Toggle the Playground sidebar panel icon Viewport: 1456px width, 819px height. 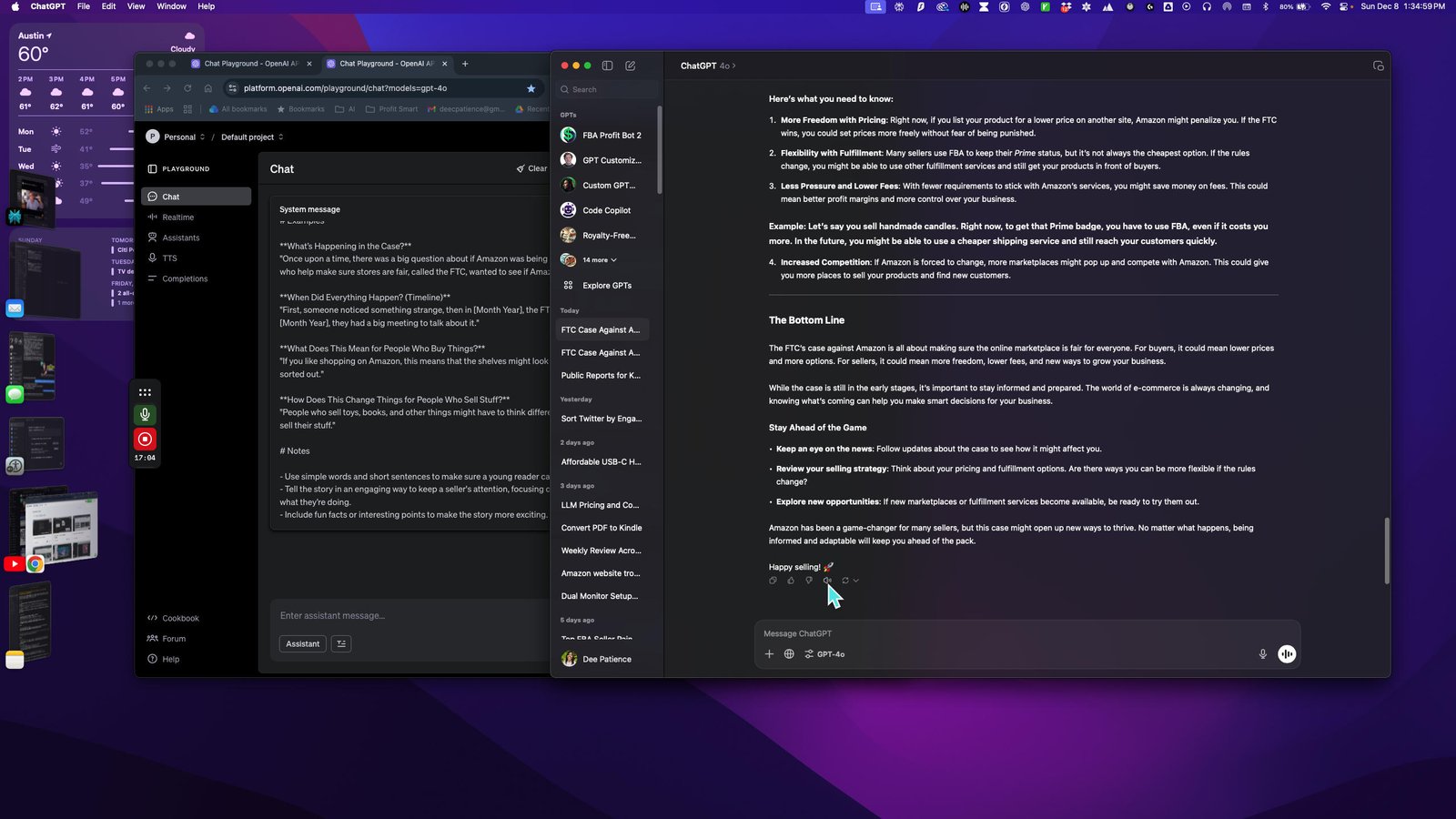[152, 168]
